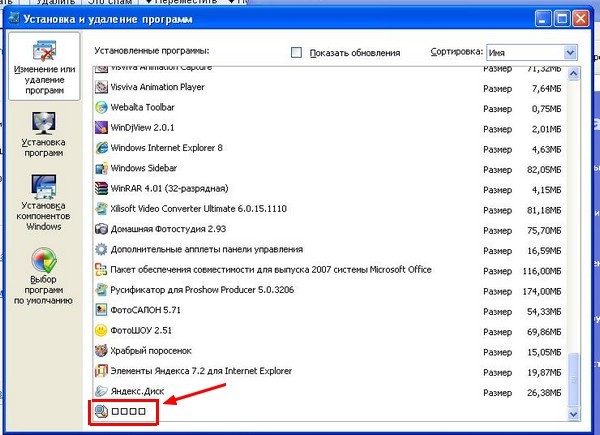
Task: Click the Элементы Яндекса 7.2 icon
Action: coord(101,371)
